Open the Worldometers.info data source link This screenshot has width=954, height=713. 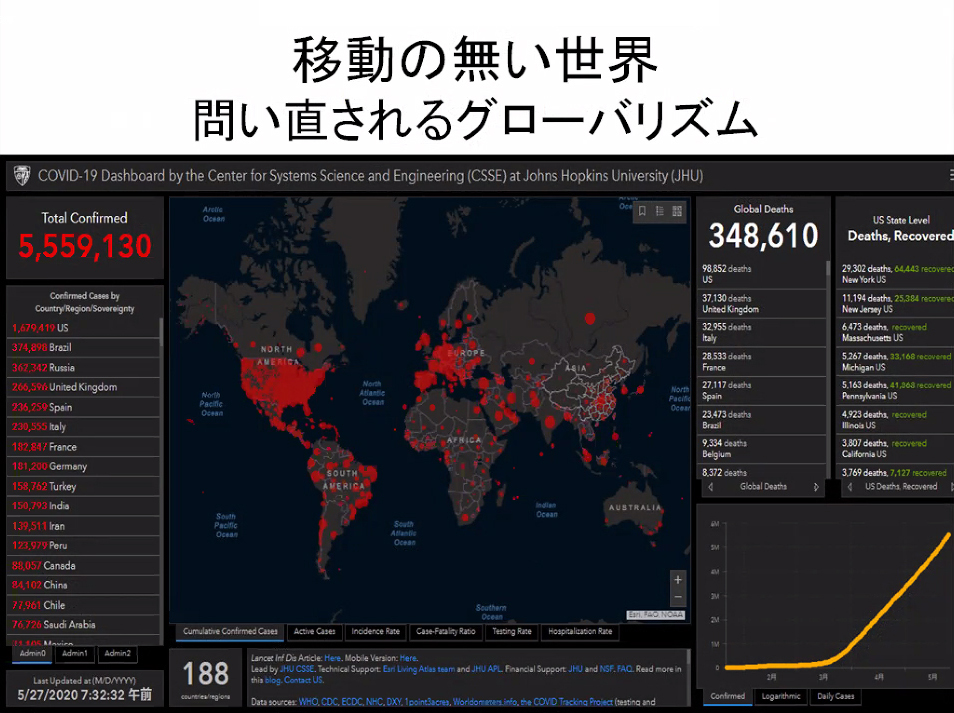click(x=486, y=702)
